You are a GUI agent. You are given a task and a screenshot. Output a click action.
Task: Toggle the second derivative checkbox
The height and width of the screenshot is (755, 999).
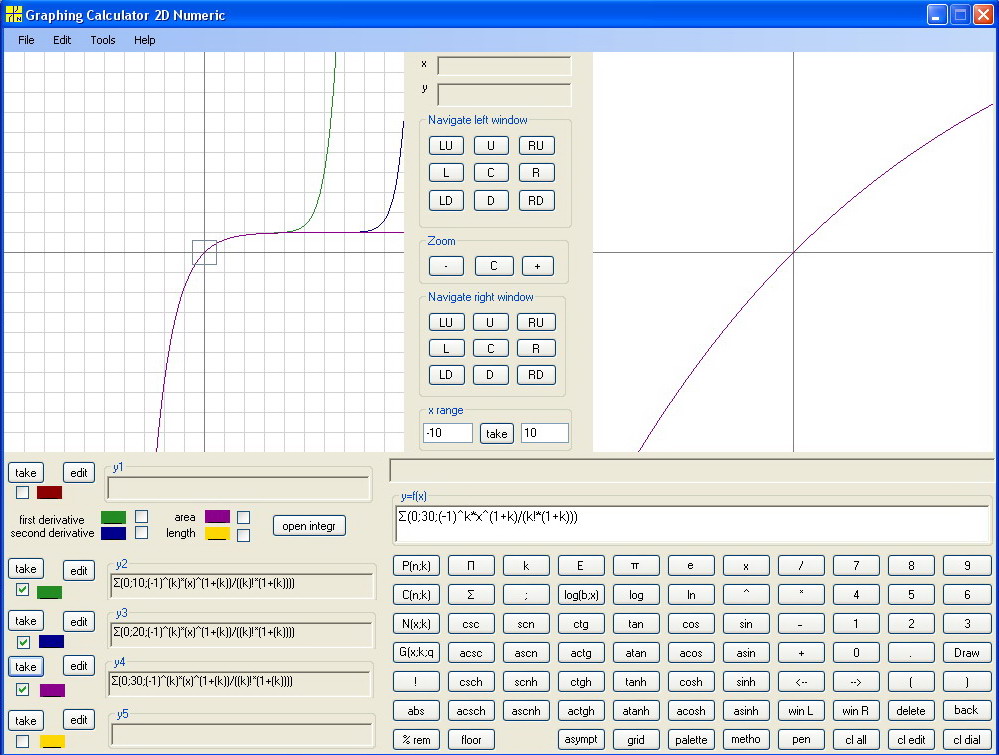[x=141, y=532]
